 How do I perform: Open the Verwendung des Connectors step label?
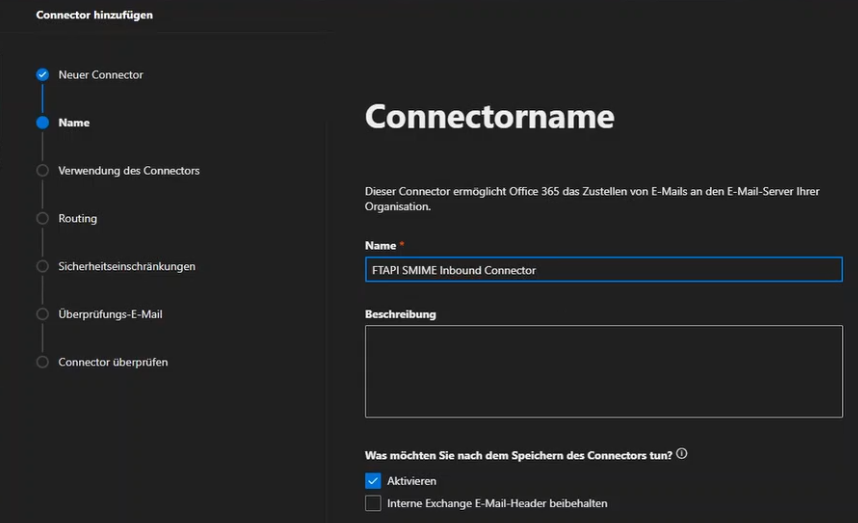tap(129, 171)
